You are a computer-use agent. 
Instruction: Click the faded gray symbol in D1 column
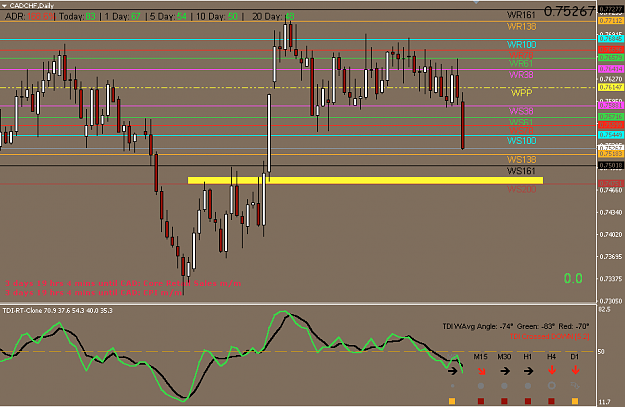point(575,385)
